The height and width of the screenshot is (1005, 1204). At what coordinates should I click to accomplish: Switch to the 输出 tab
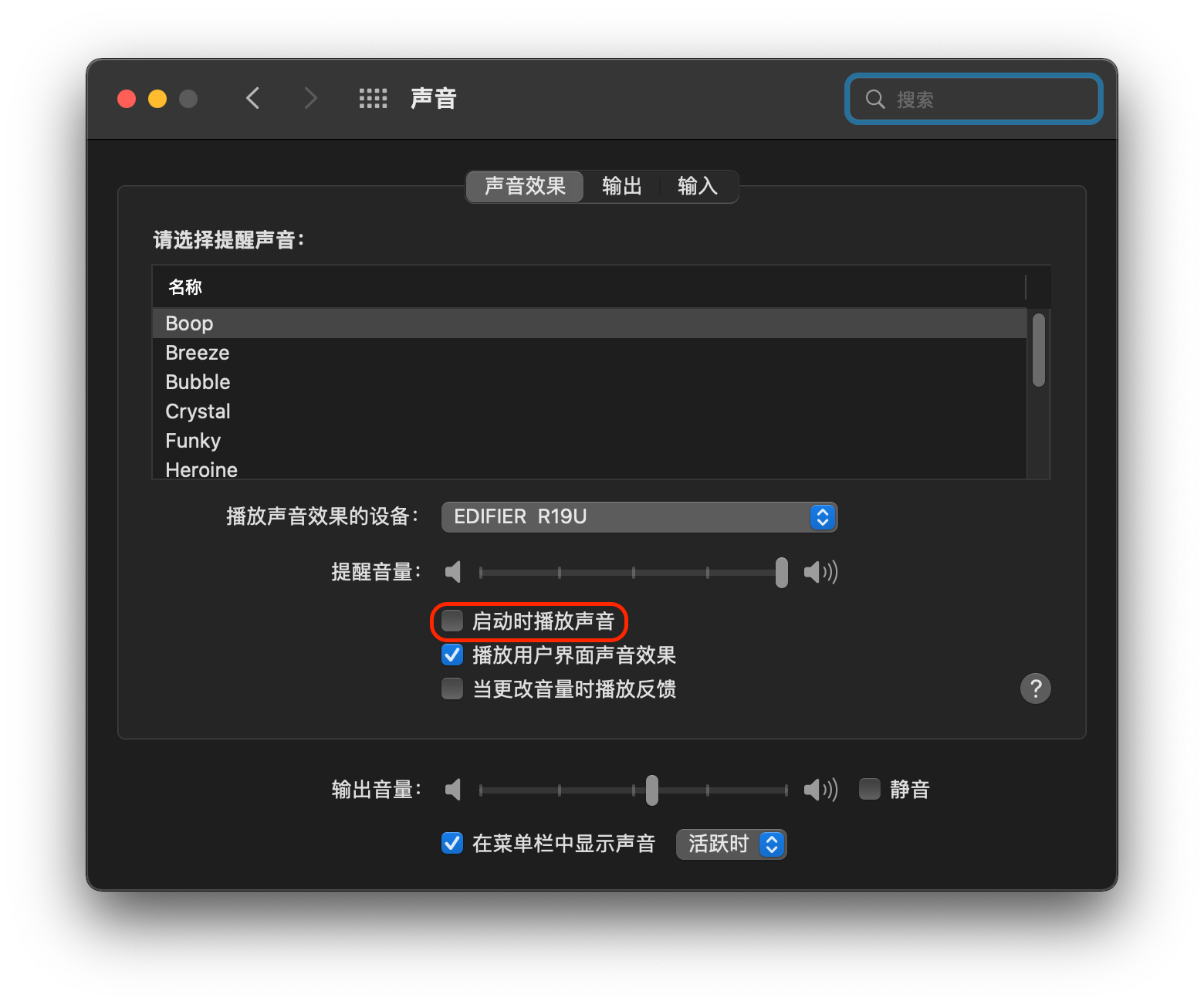coord(621,186)
